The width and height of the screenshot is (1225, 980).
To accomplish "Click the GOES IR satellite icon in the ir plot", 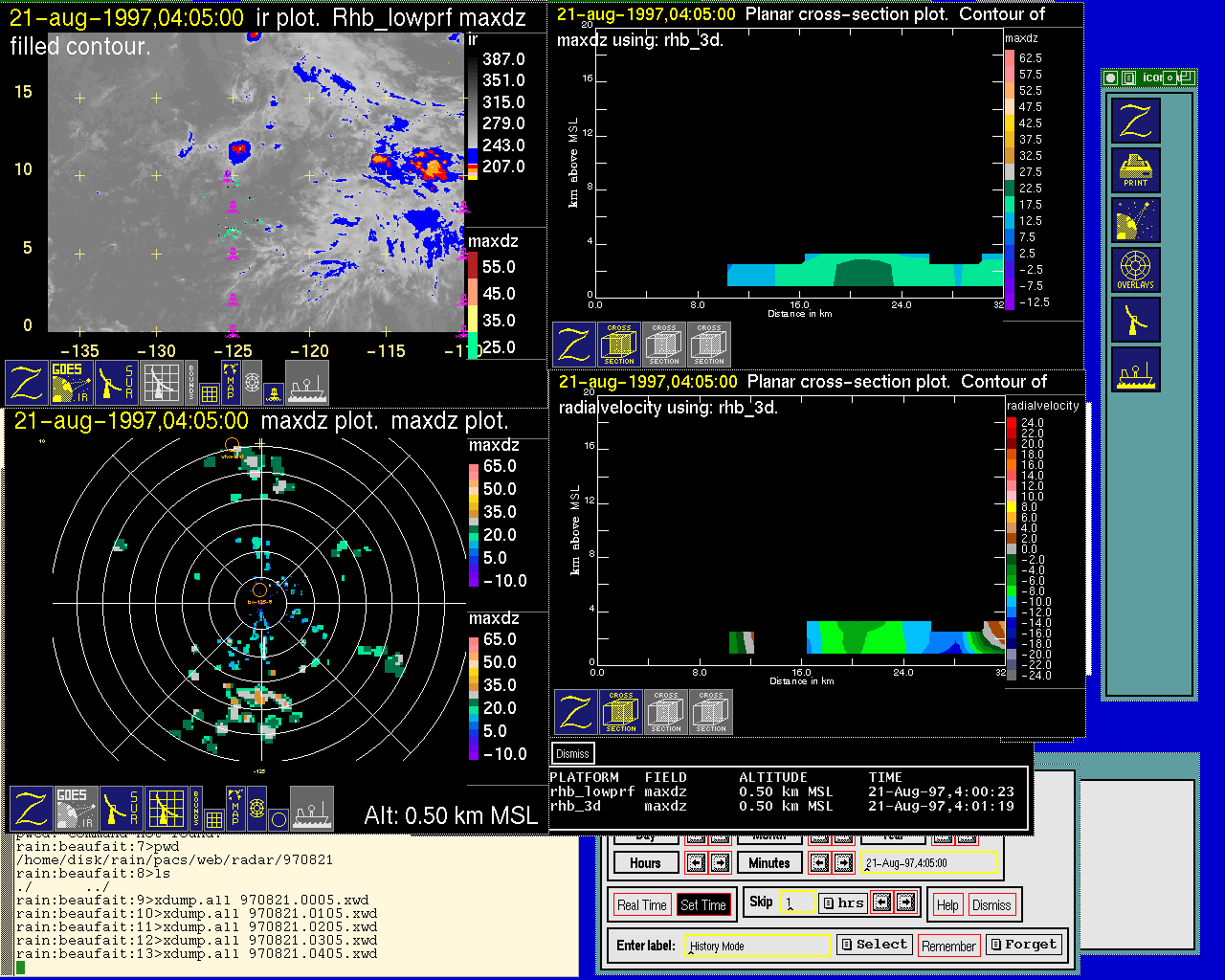I will pos(72,383).
